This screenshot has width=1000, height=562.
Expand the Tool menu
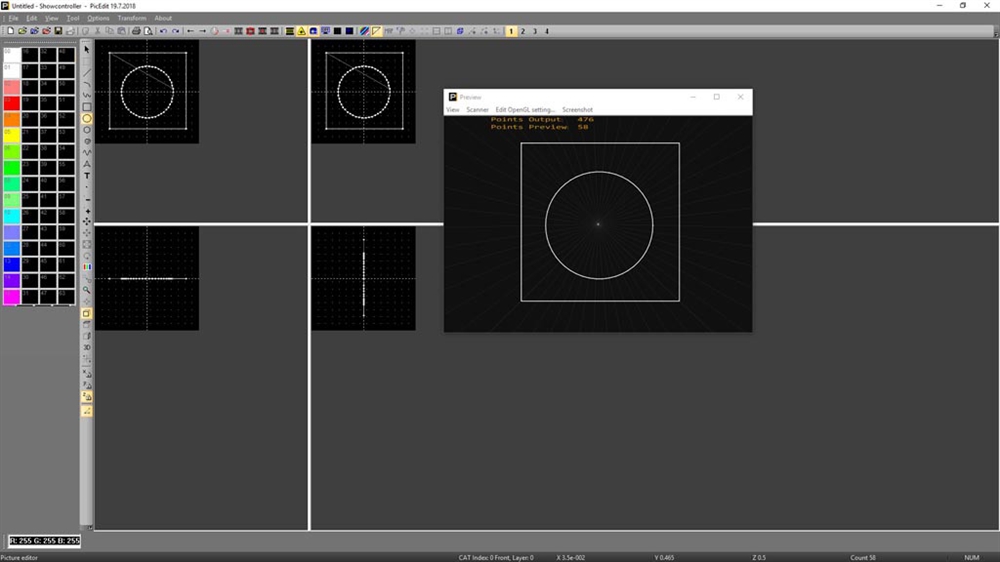(x=73, y=18)
